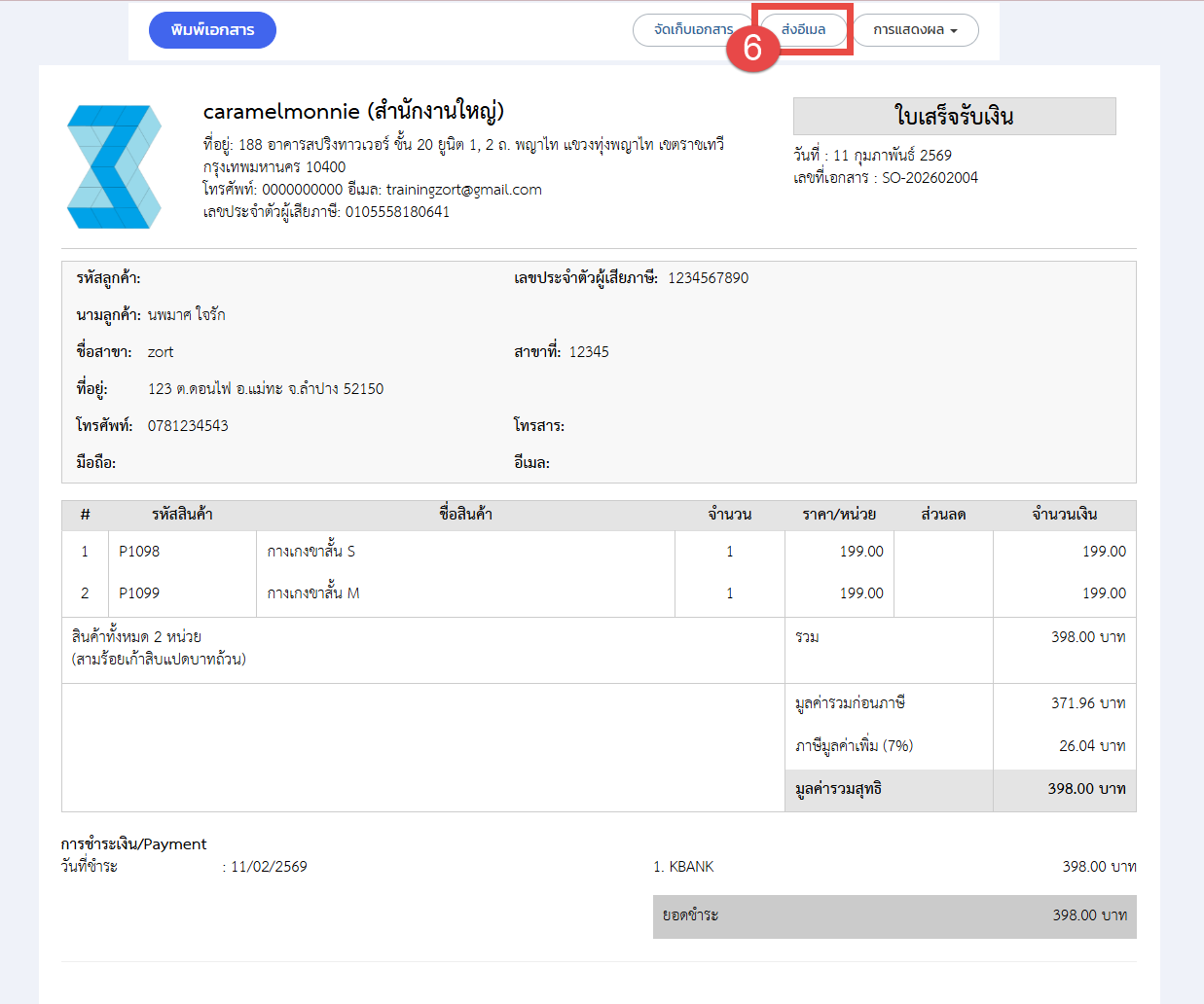Click the red number 6 step marker
Image resolution: width=1204 pixels, height=1004 pixels.
coord(752,47)
